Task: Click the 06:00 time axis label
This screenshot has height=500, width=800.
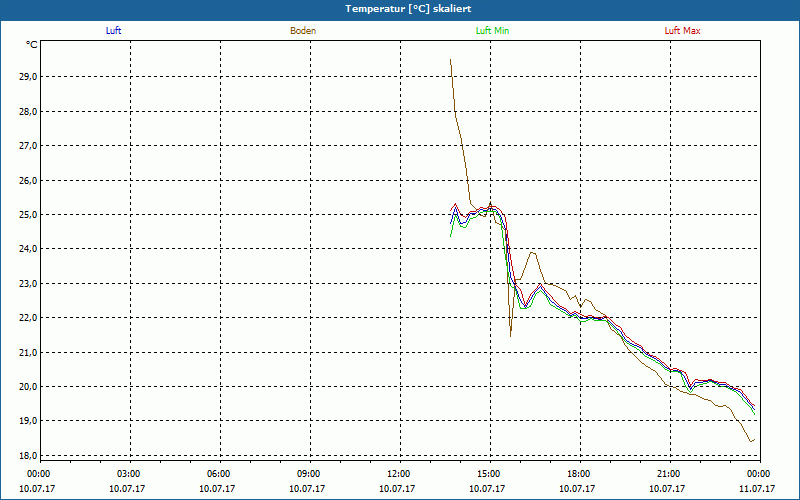Action: click(x=217, y=474)
